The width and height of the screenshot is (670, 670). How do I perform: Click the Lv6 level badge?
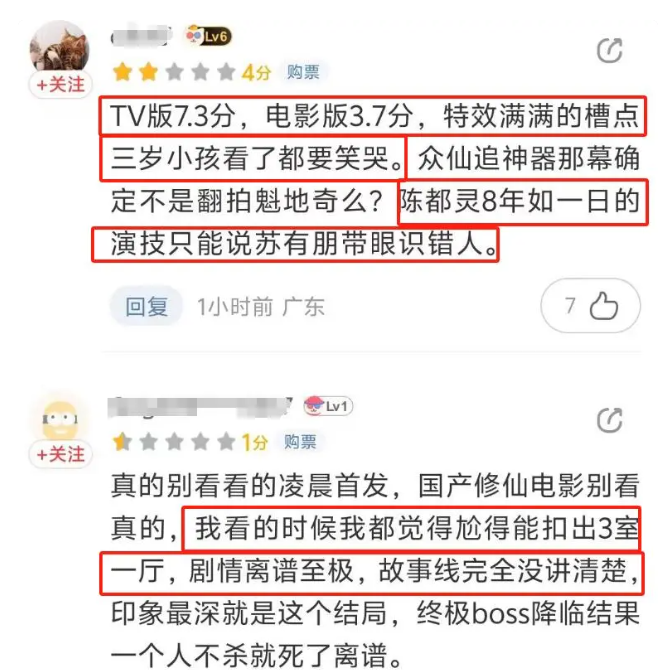[x=209, y=36]
